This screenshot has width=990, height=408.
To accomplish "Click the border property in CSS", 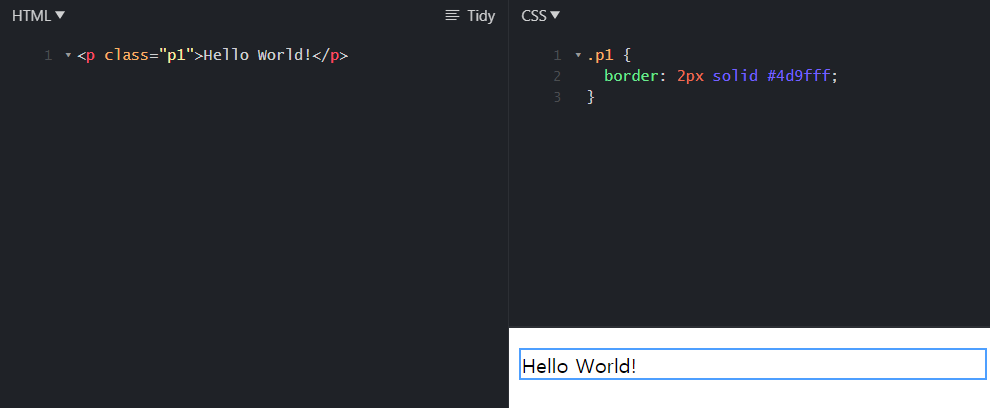I will pyautogui.click(x=631, y=76).
